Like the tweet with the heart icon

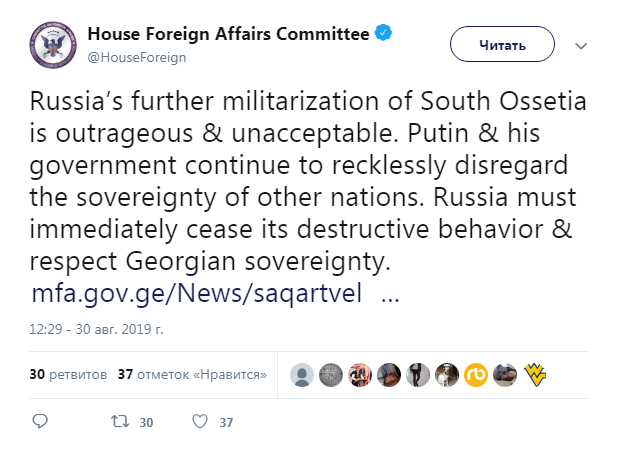tap(198, 422)
